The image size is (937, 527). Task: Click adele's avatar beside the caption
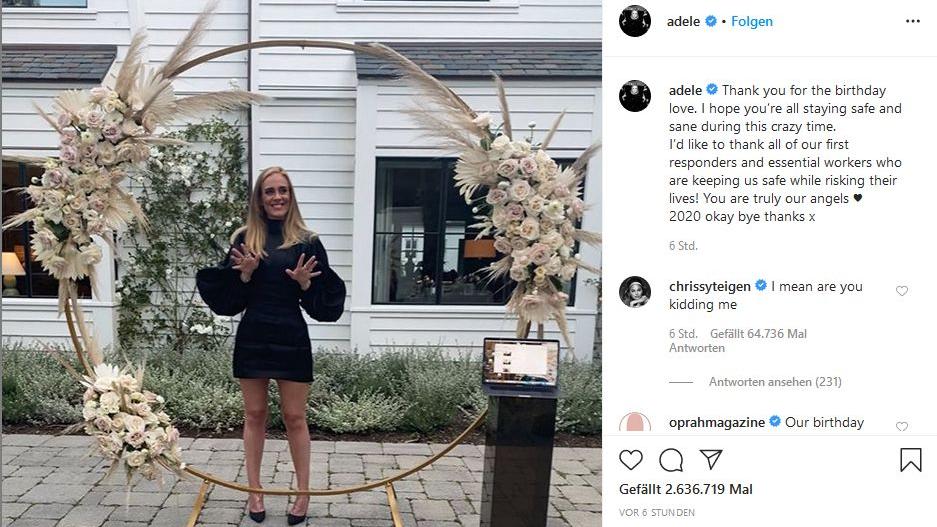click(635, 96)
